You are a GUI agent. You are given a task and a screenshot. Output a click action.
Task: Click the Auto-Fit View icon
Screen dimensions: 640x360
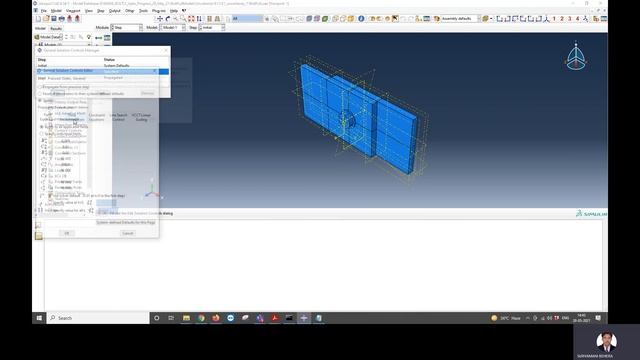pyautogui.click(x=191, y=19)
